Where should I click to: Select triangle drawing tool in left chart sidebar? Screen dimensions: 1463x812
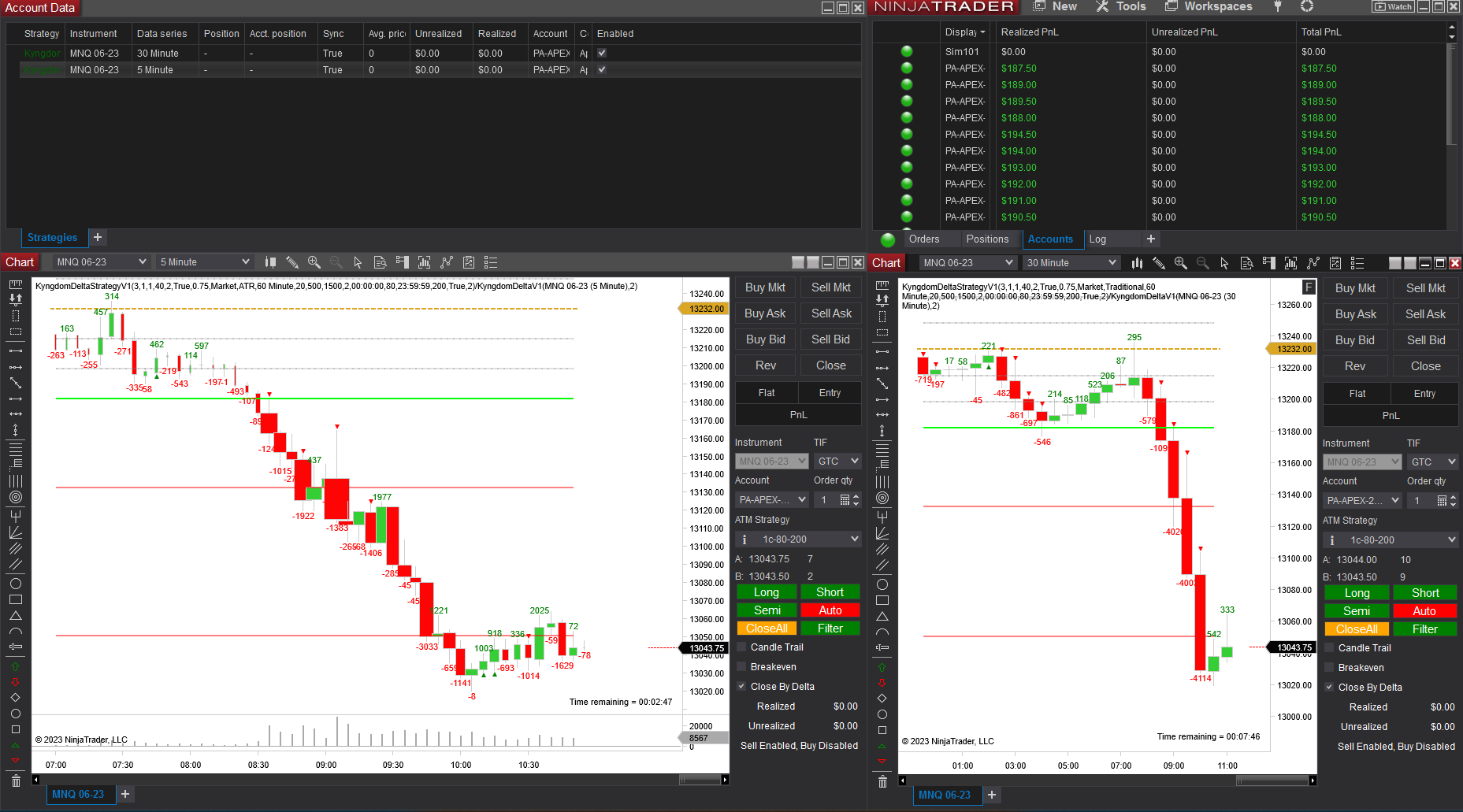click(x=15, y=615)
